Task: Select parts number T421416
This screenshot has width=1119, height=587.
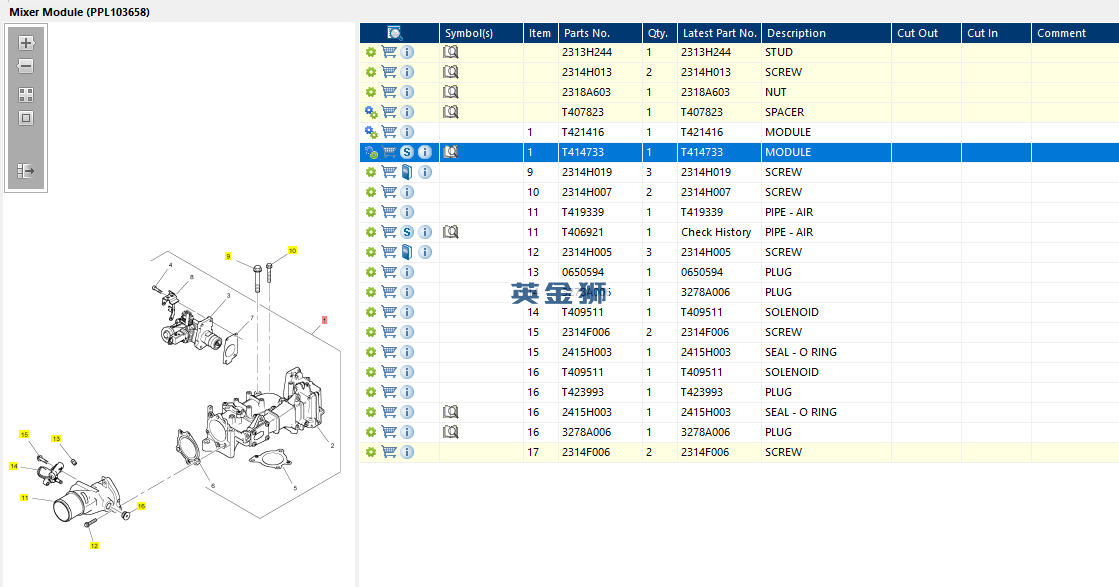Action: pyautogui.click(x=583, y=132)
